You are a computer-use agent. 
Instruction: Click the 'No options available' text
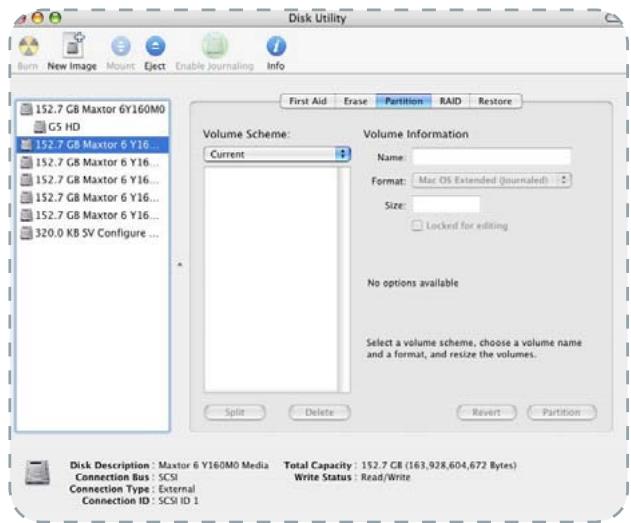(413, 283)
